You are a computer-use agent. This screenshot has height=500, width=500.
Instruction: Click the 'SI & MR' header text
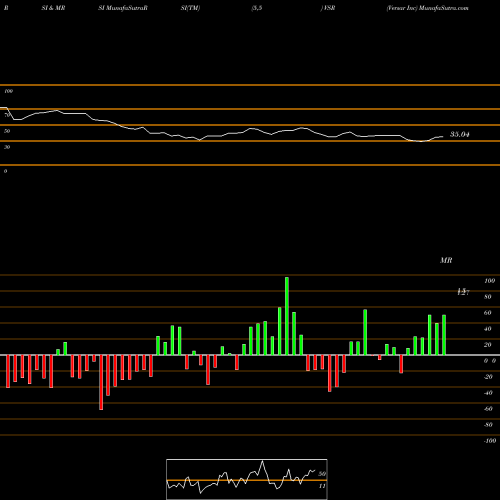coord(53,8)
